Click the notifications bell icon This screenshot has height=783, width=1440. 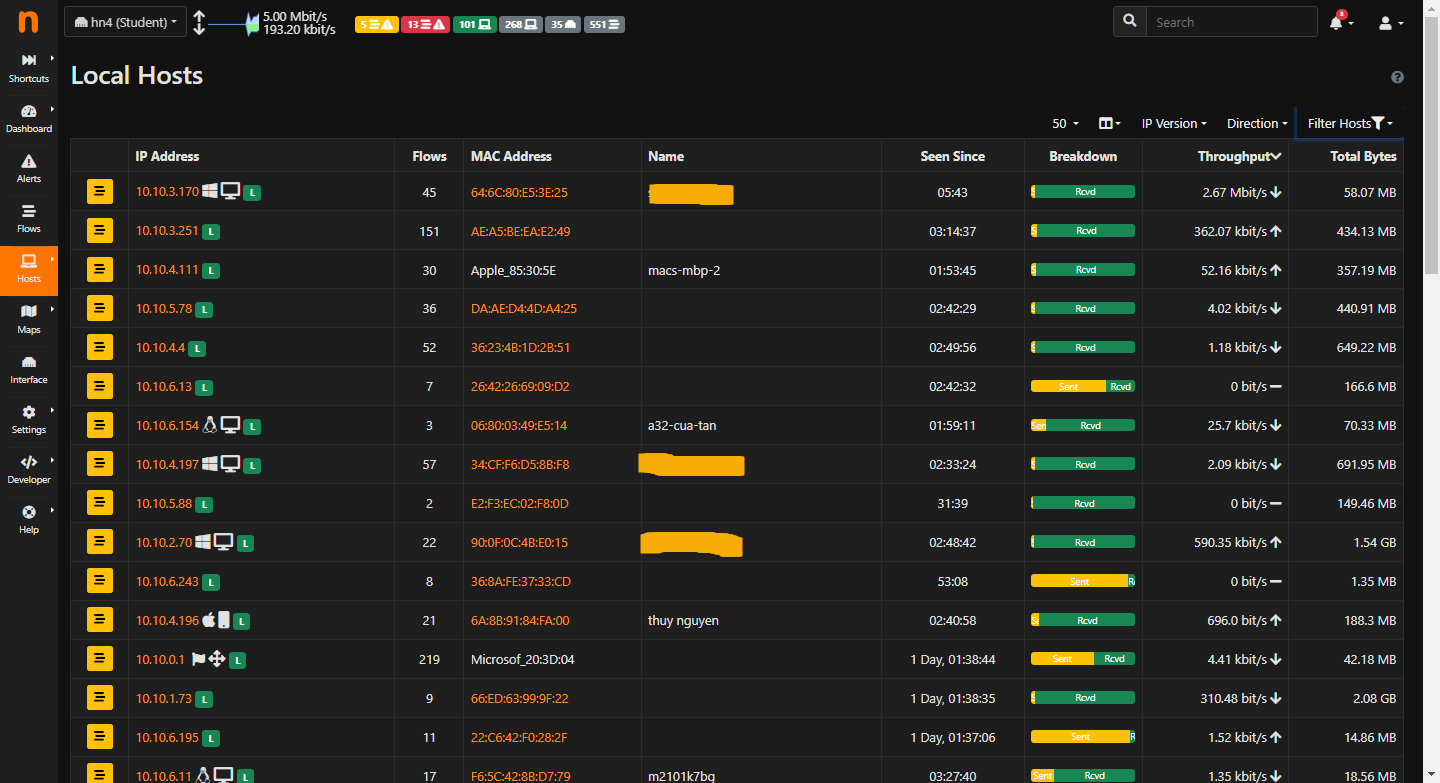[1337, 23]
